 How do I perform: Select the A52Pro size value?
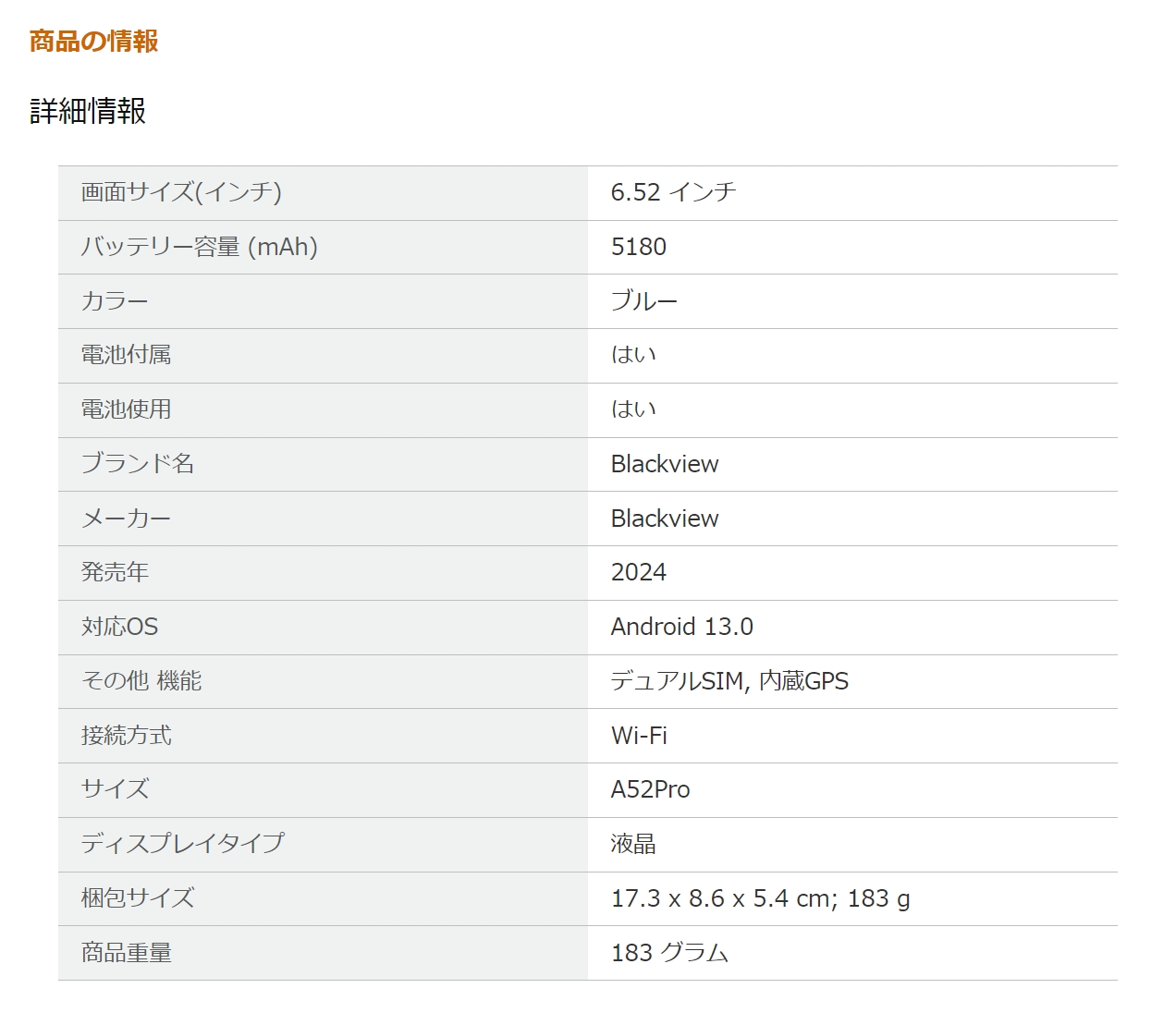coord(651,789)
